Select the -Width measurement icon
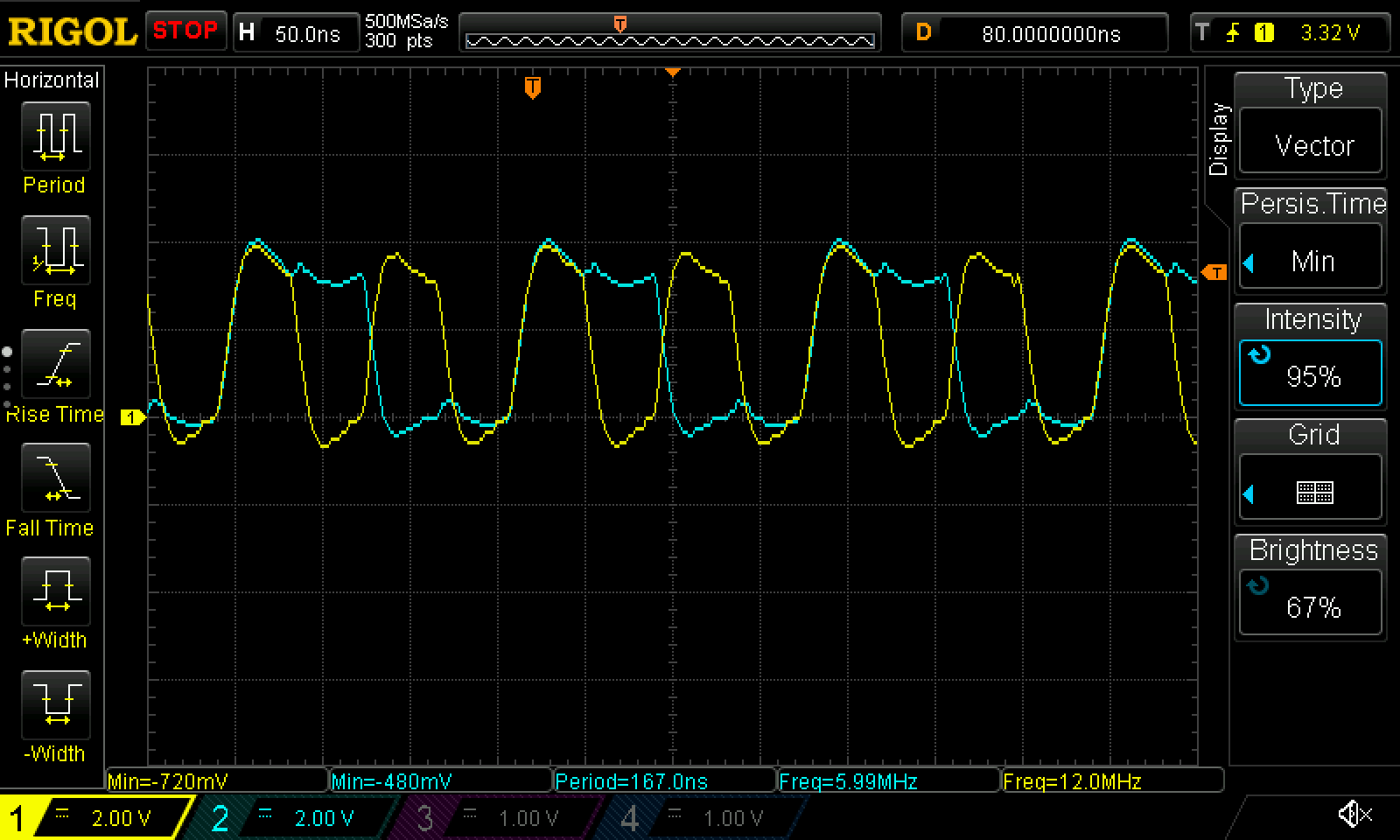 [x=55, y=706]
